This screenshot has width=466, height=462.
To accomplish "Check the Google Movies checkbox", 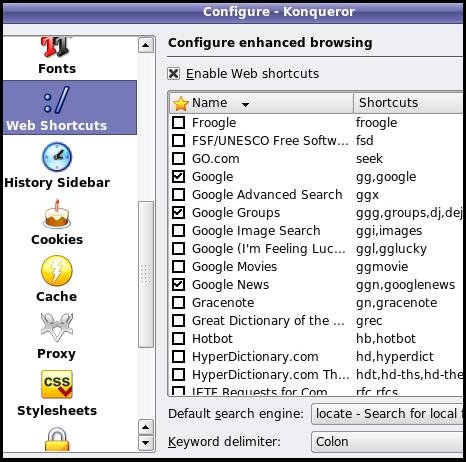I will tap(178, 266).
